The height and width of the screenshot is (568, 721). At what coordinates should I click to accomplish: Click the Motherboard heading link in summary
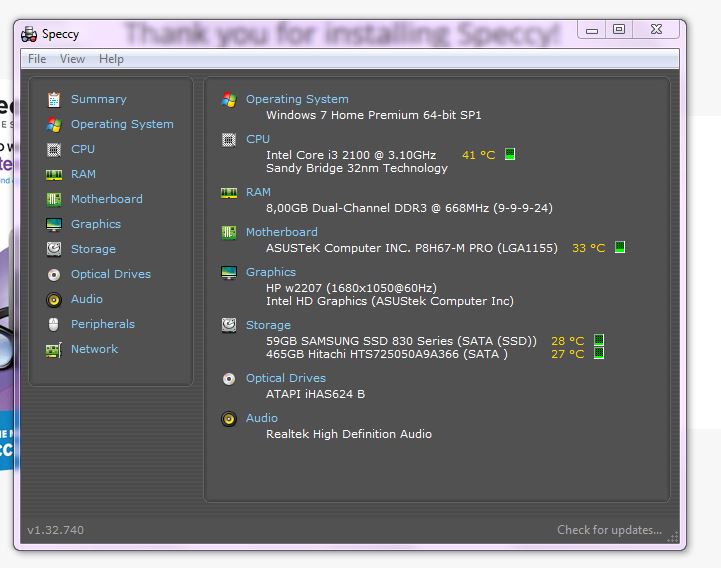coord(281,232)
